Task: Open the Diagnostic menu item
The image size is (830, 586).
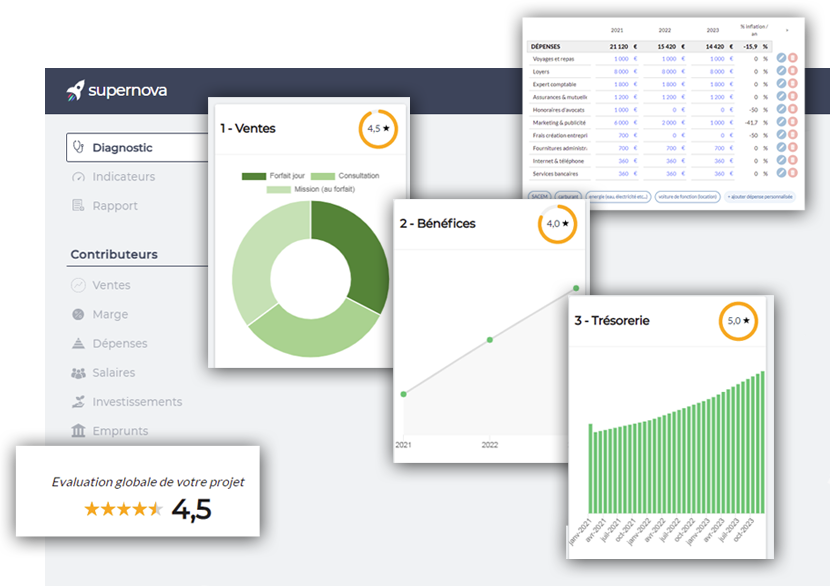Action: (x=122, y=147)
